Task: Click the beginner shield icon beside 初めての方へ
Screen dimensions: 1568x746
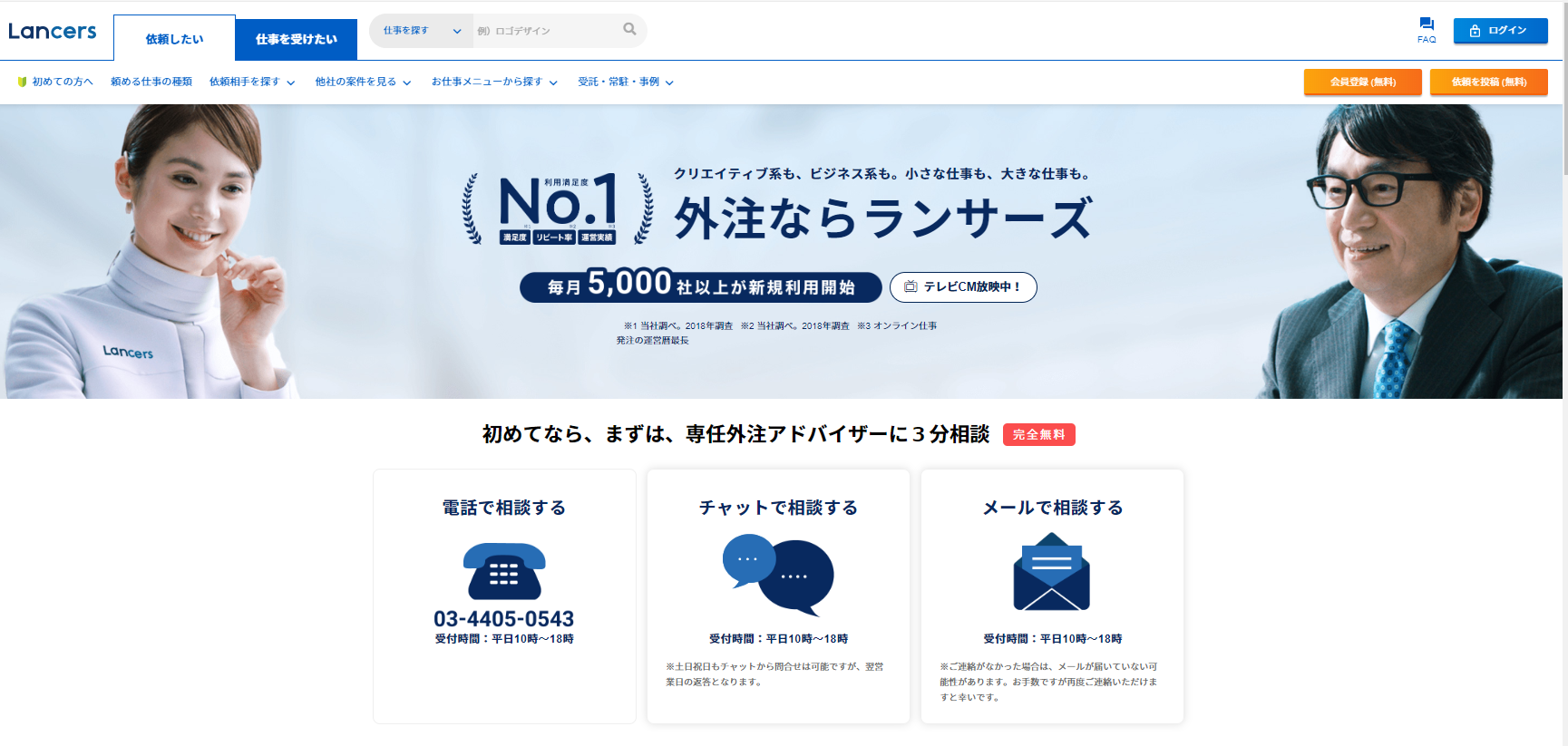Action: 22,82
